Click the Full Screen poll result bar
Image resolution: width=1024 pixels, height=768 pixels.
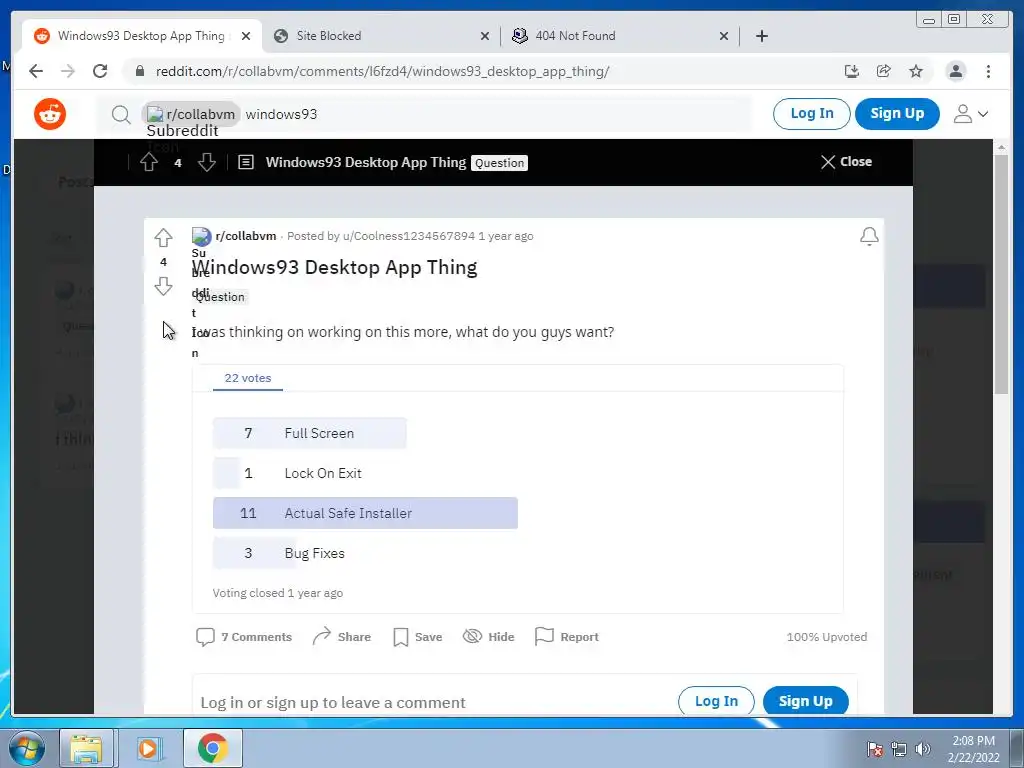click(310, 433)
